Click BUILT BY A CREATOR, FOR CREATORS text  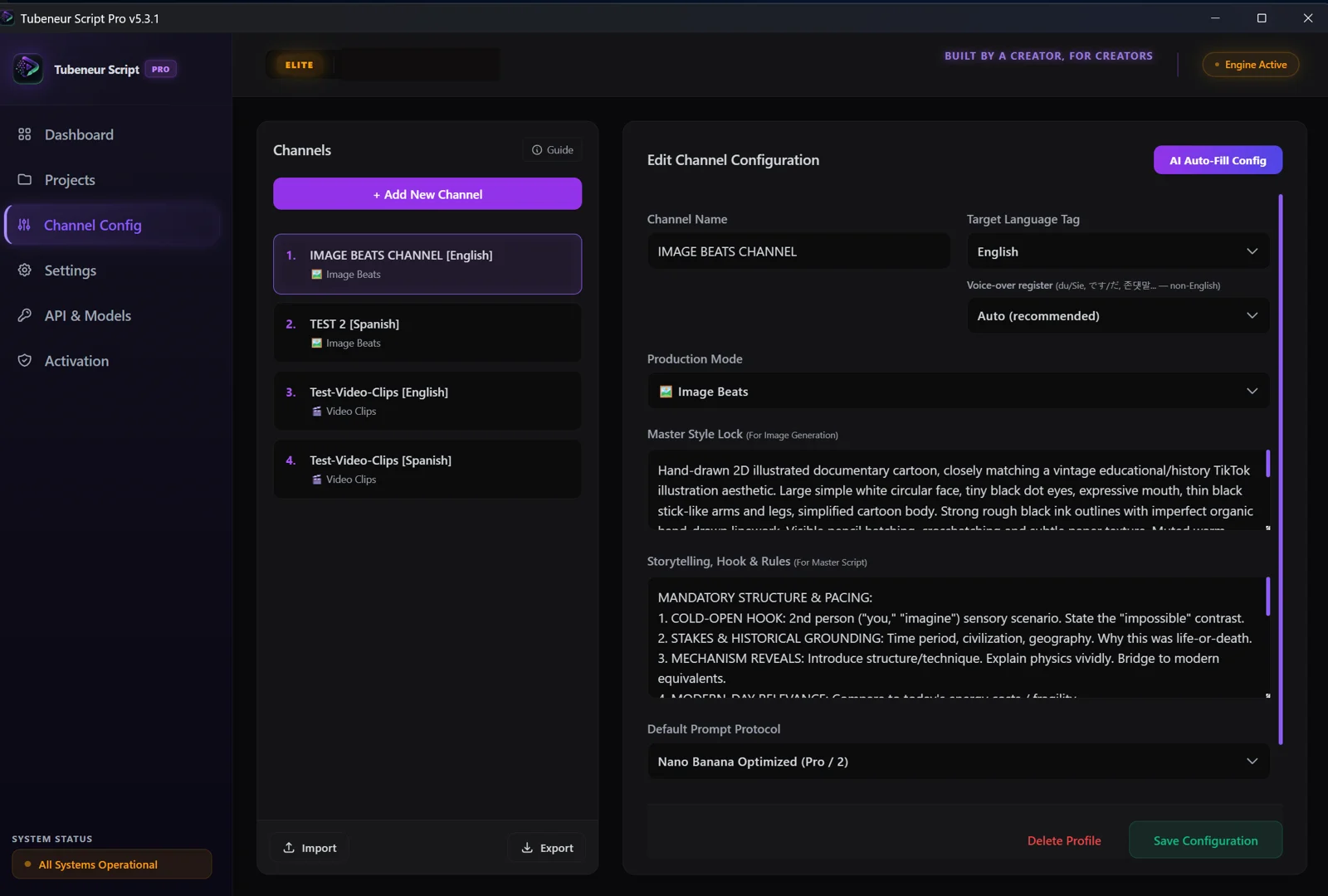1048,56
